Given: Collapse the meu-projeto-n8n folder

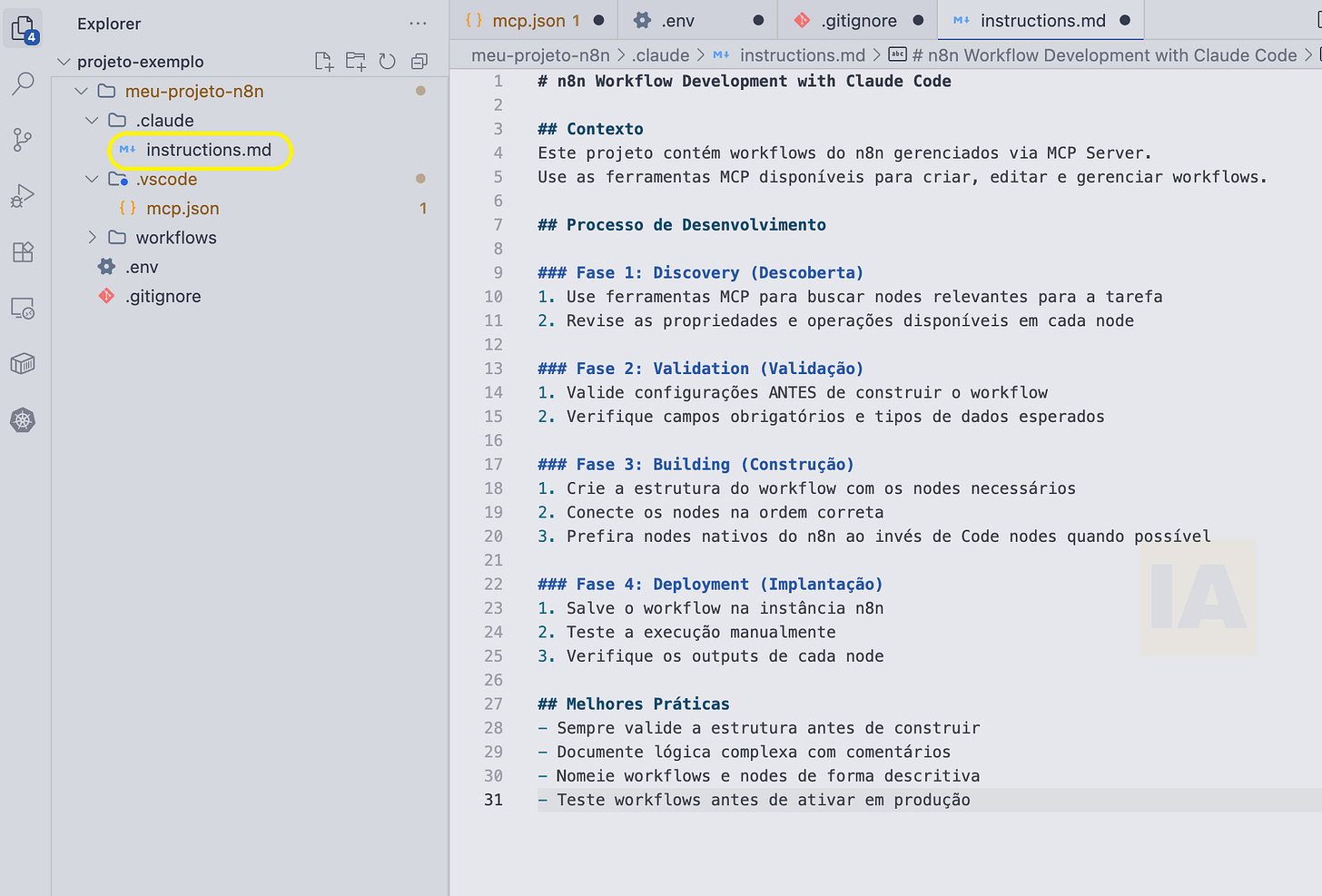Looking at the screenshot, I should [80, 91].
